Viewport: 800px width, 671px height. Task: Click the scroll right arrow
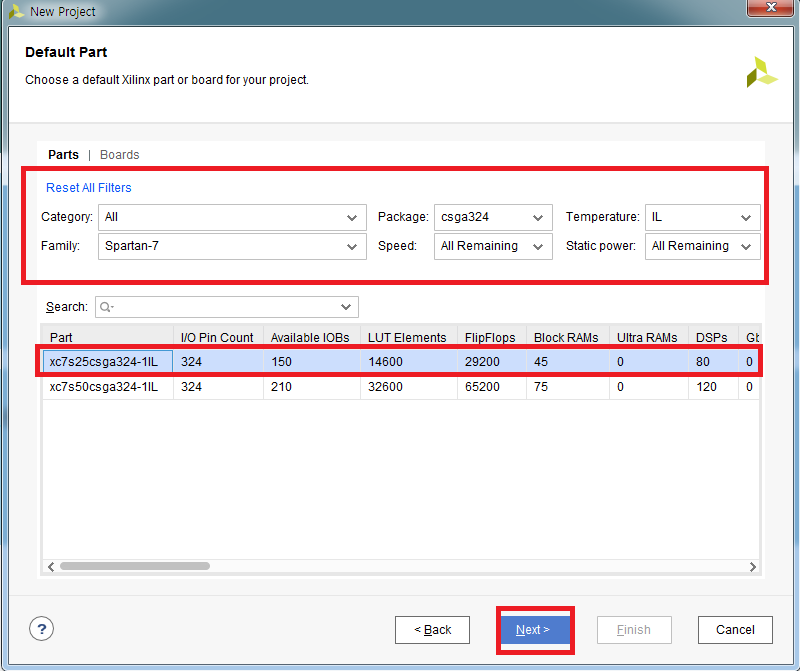[753, 566]
